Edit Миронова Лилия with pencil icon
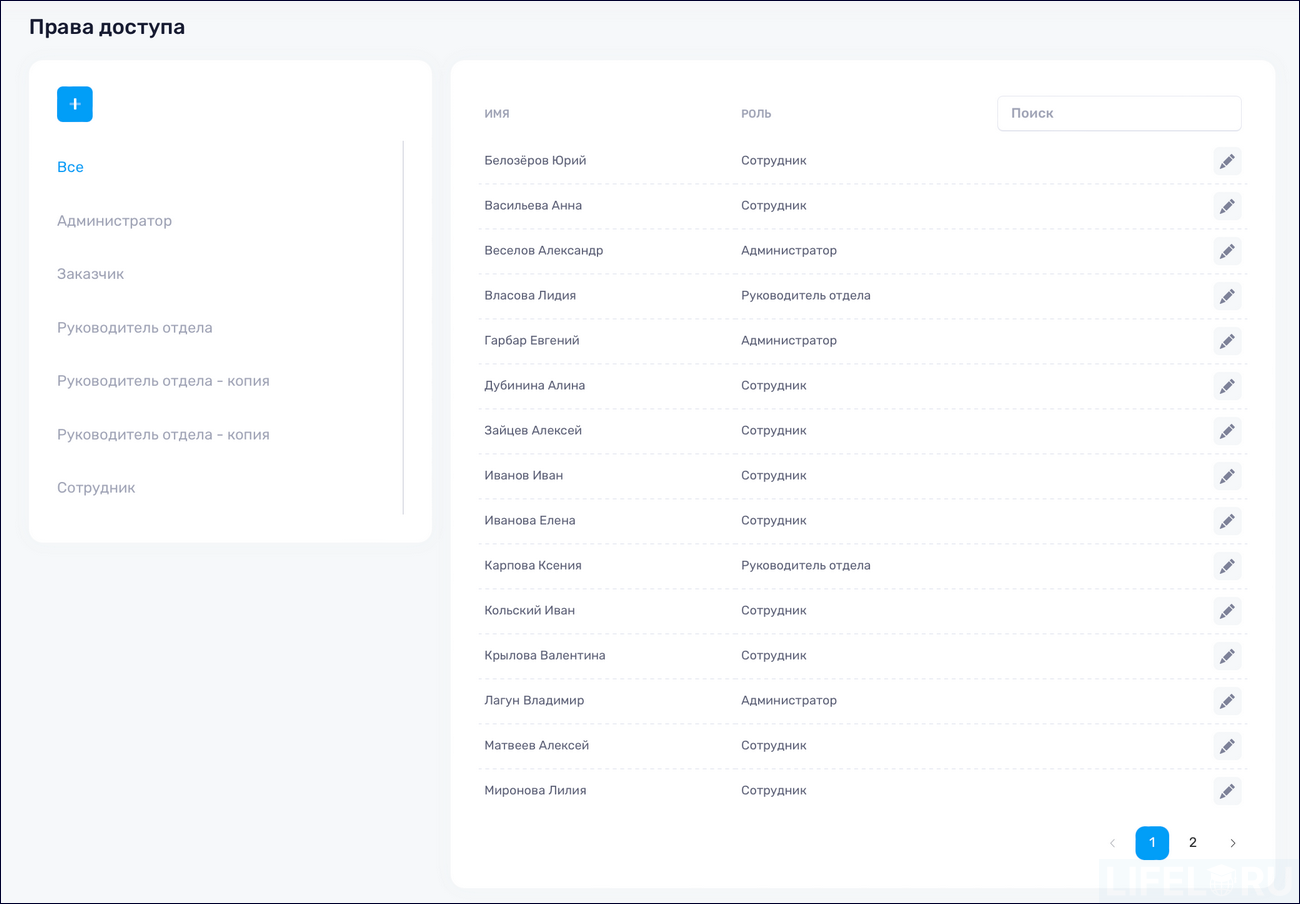Viewport: 1300px width, 904px height. (1227, 791)
